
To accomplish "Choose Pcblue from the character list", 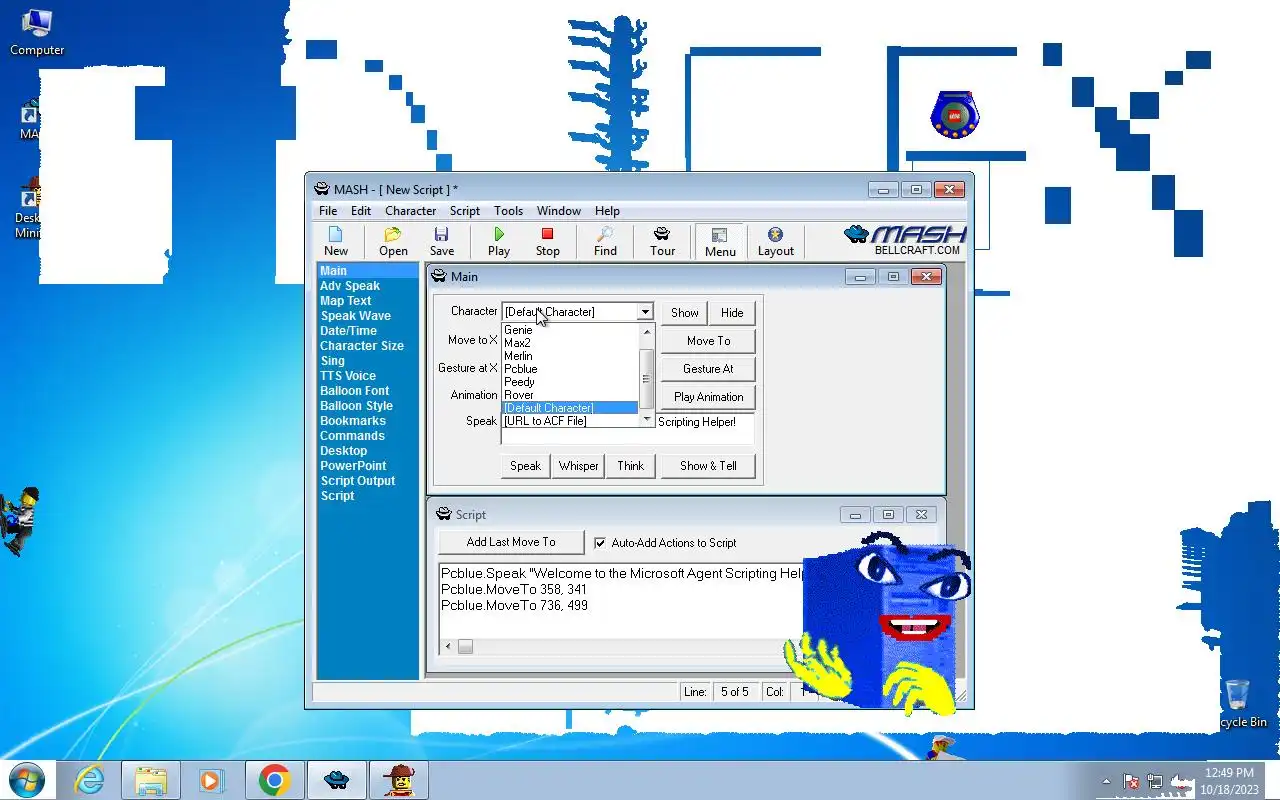I will tap(569, 369).
